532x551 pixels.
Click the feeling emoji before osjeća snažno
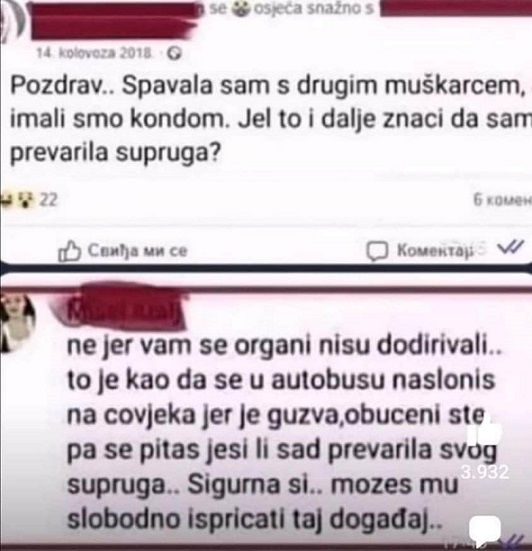click(x=241, y=9)
